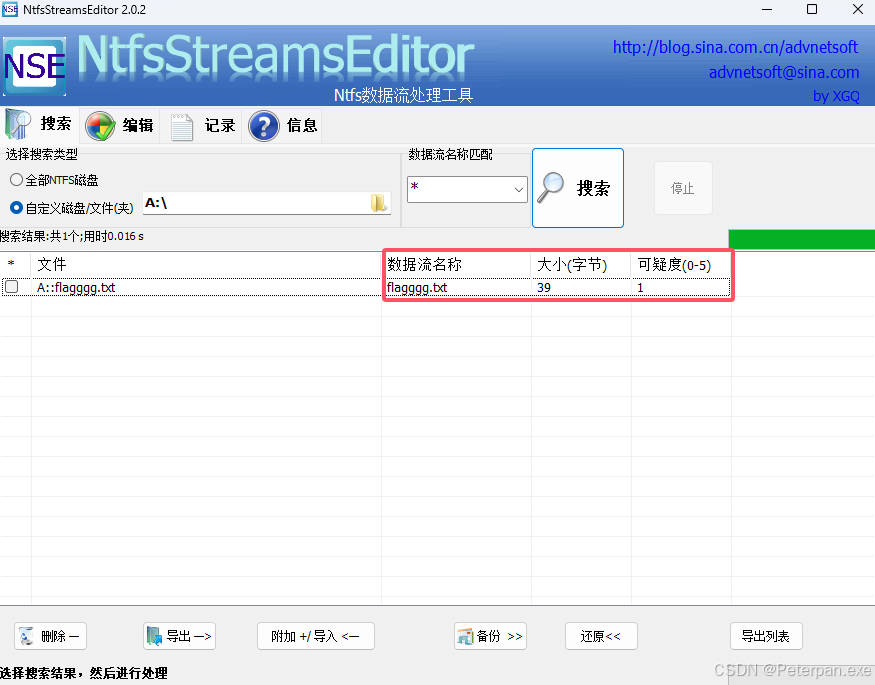The width and height of the screenshot is (875, 685).
Task: Click advnetsoft@sina.com email link
Action: point(783,73)
